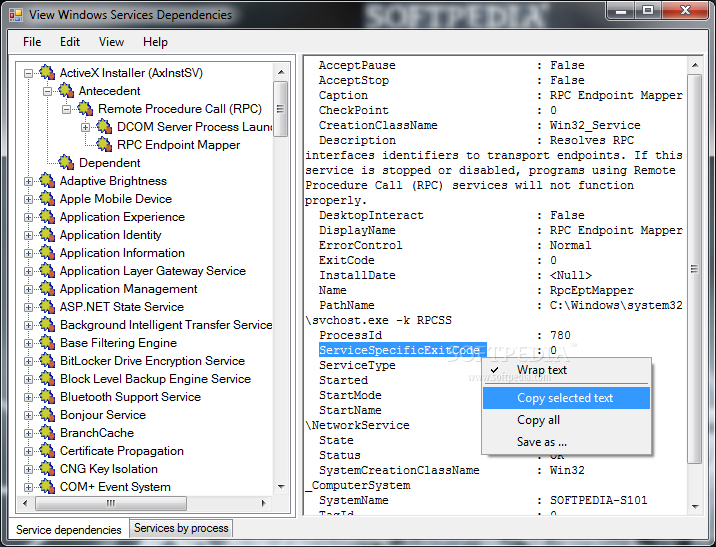
Task: Open the Edit menu
Action: point(70,42)
